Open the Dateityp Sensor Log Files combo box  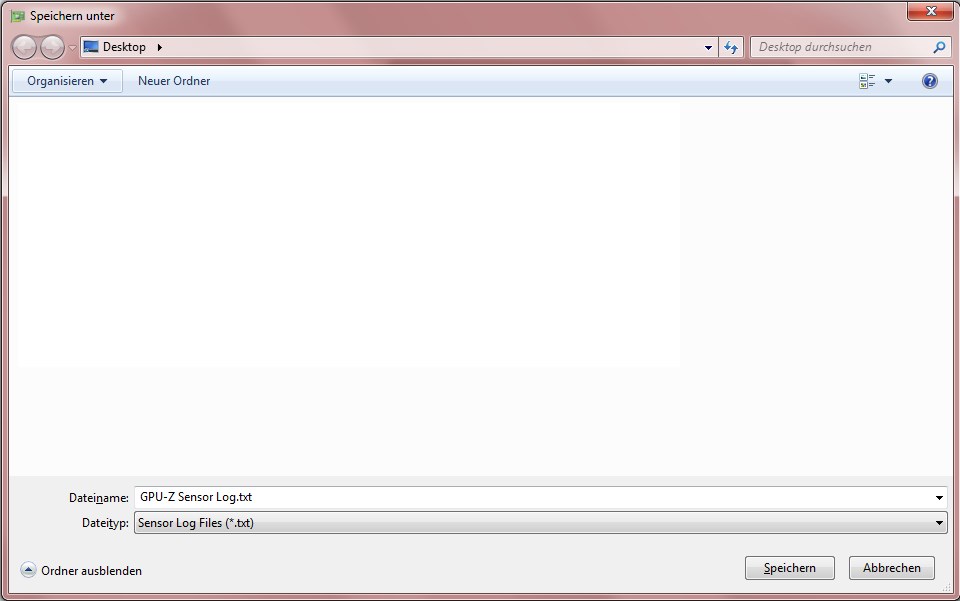(541, 523)
